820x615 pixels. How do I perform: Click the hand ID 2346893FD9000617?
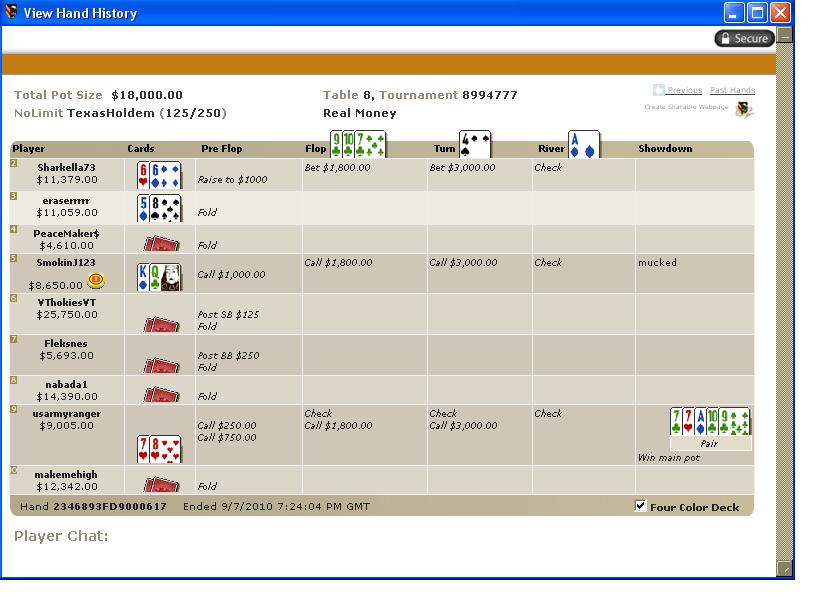click(110, 506)
